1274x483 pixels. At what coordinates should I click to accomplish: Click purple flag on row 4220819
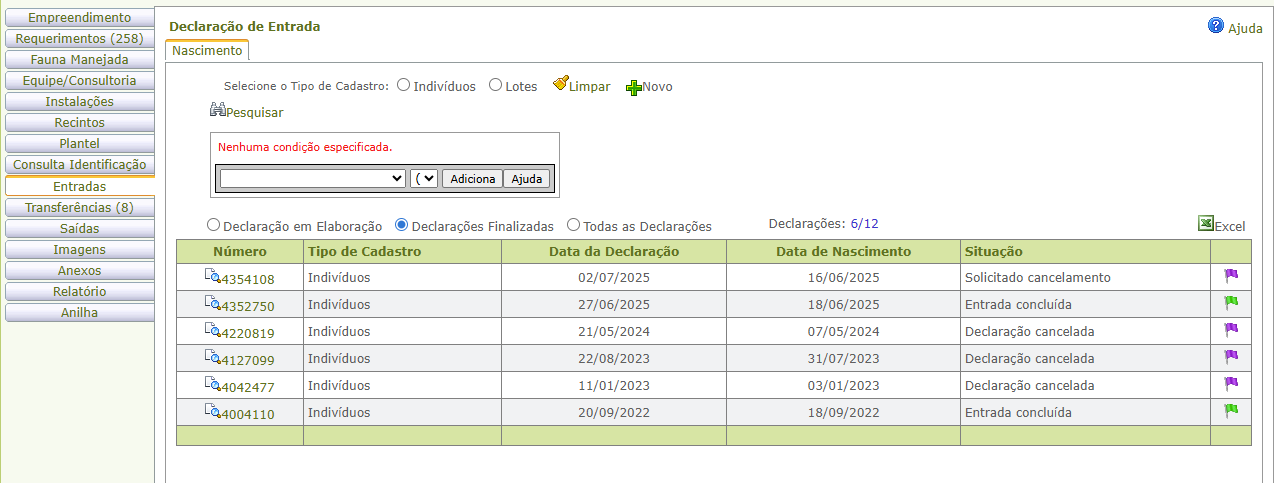1230,330
